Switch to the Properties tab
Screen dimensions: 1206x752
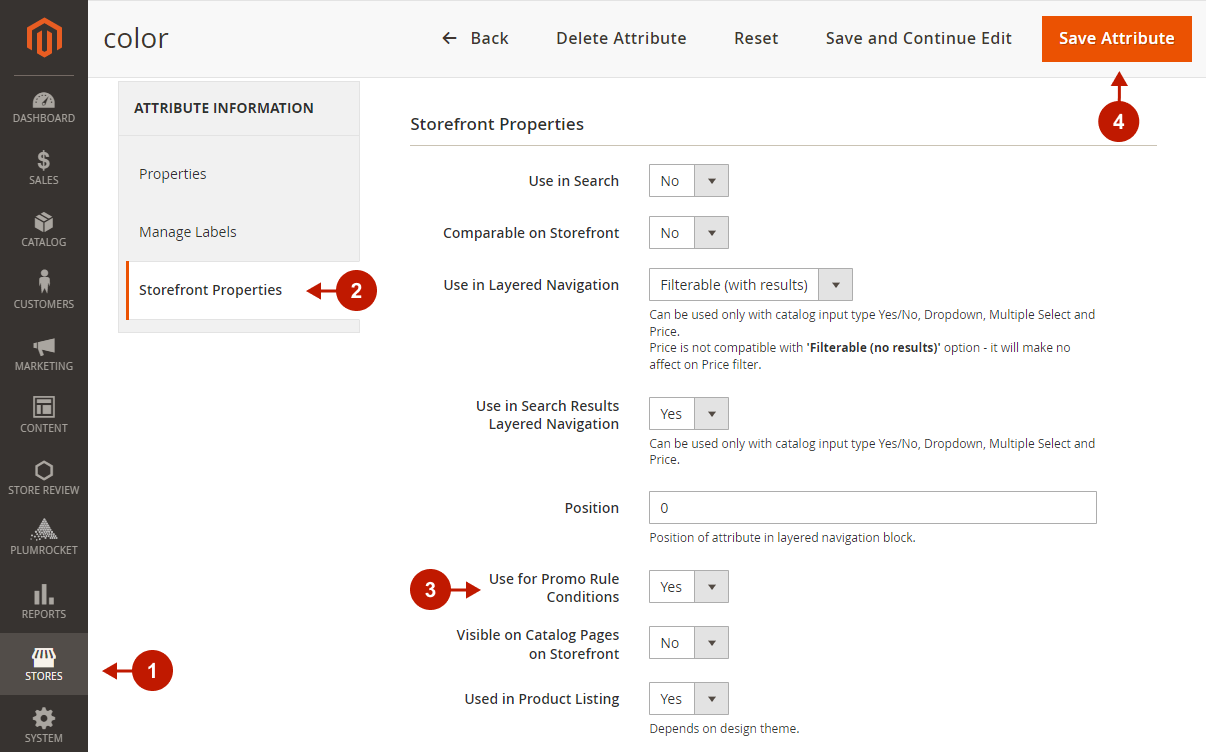173,174
